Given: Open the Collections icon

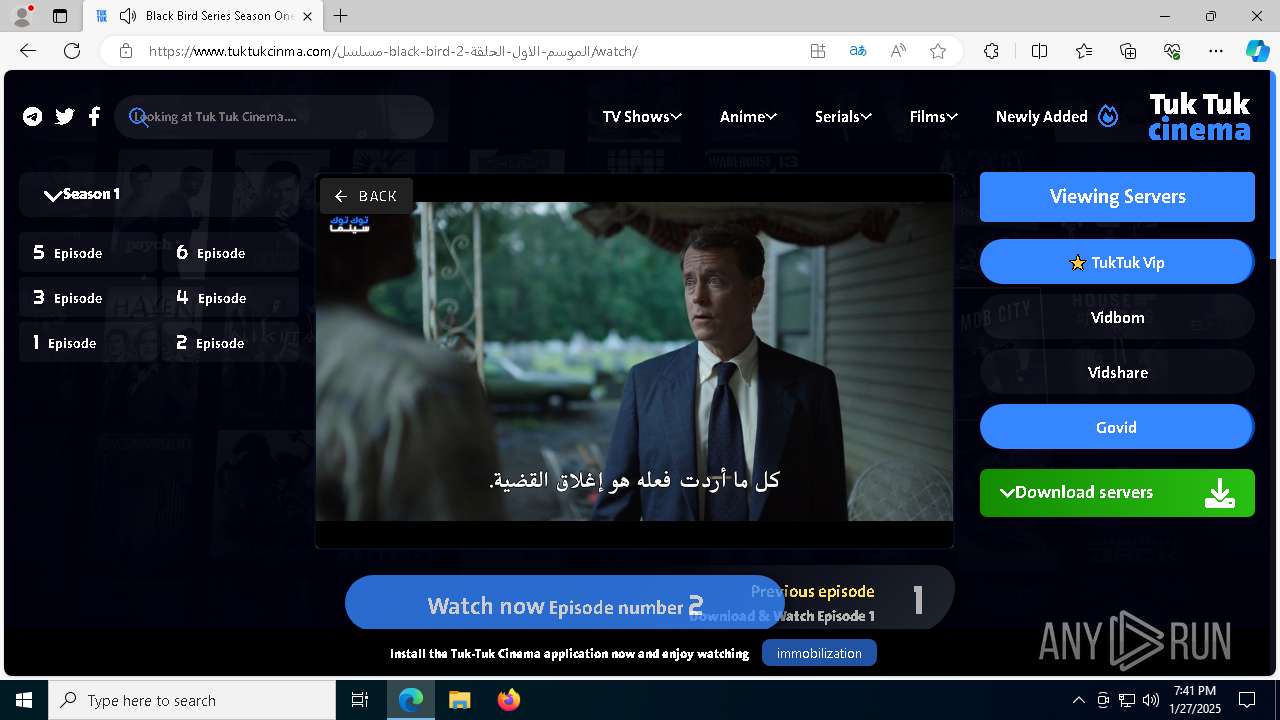Looking at the screenshot, I should [x=1128, y=51].
